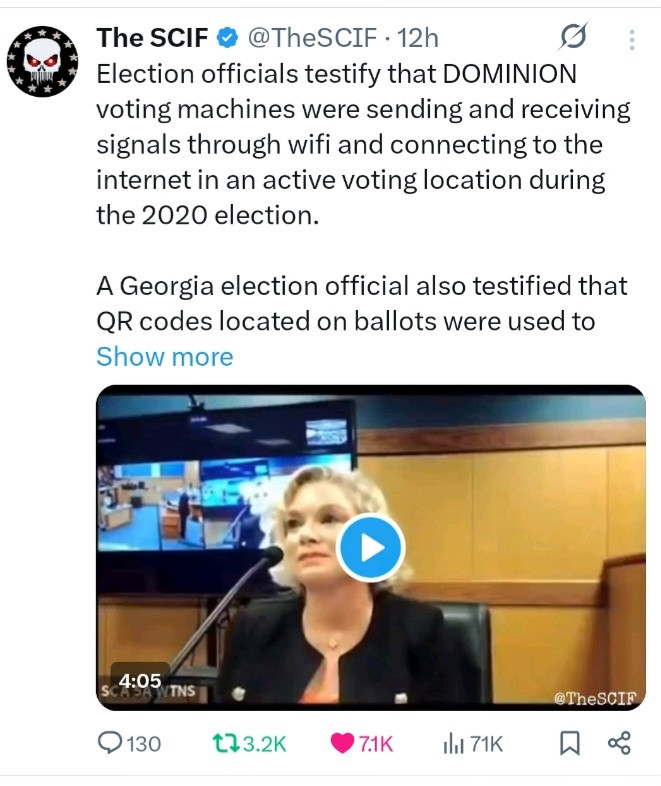
Task: Click the blue verified badge
Action: 229,39
